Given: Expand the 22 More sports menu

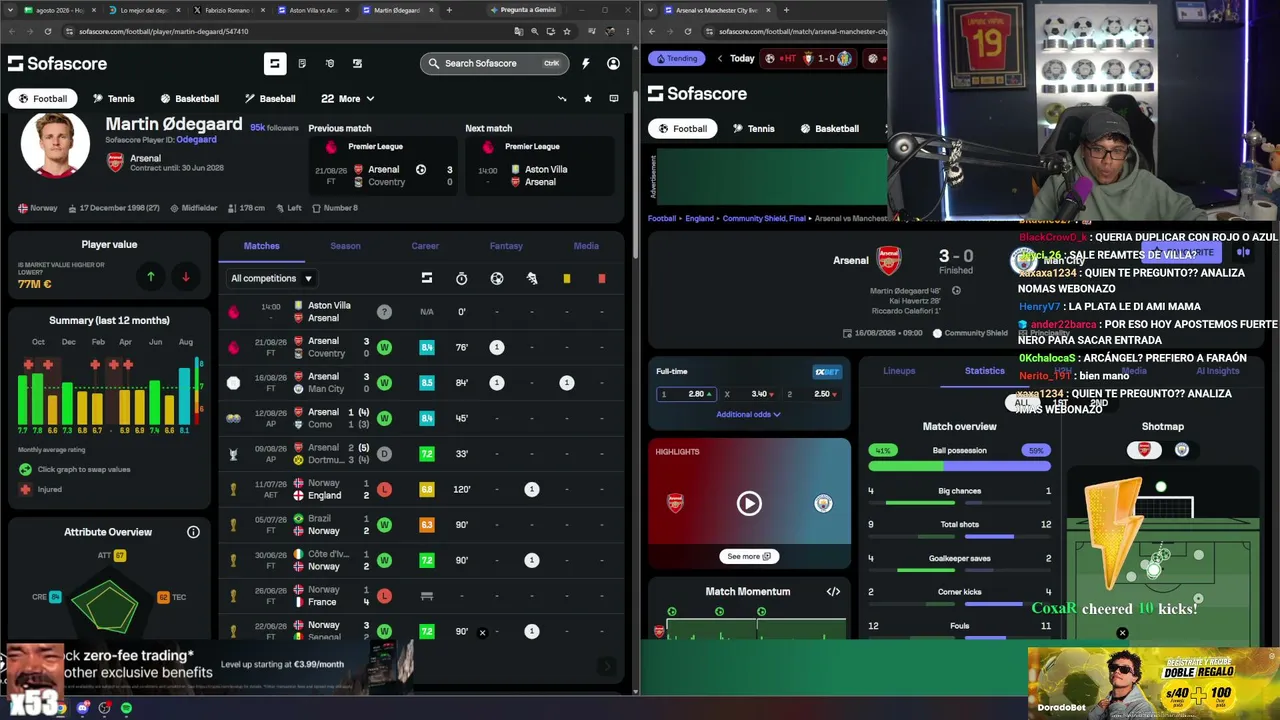Looking at the screenshot, I should (x=348, y=99).
